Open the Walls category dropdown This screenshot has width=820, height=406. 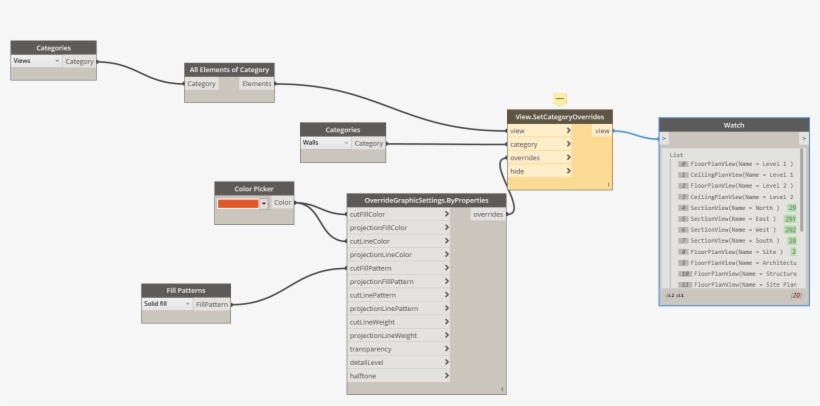pos(346,143)
